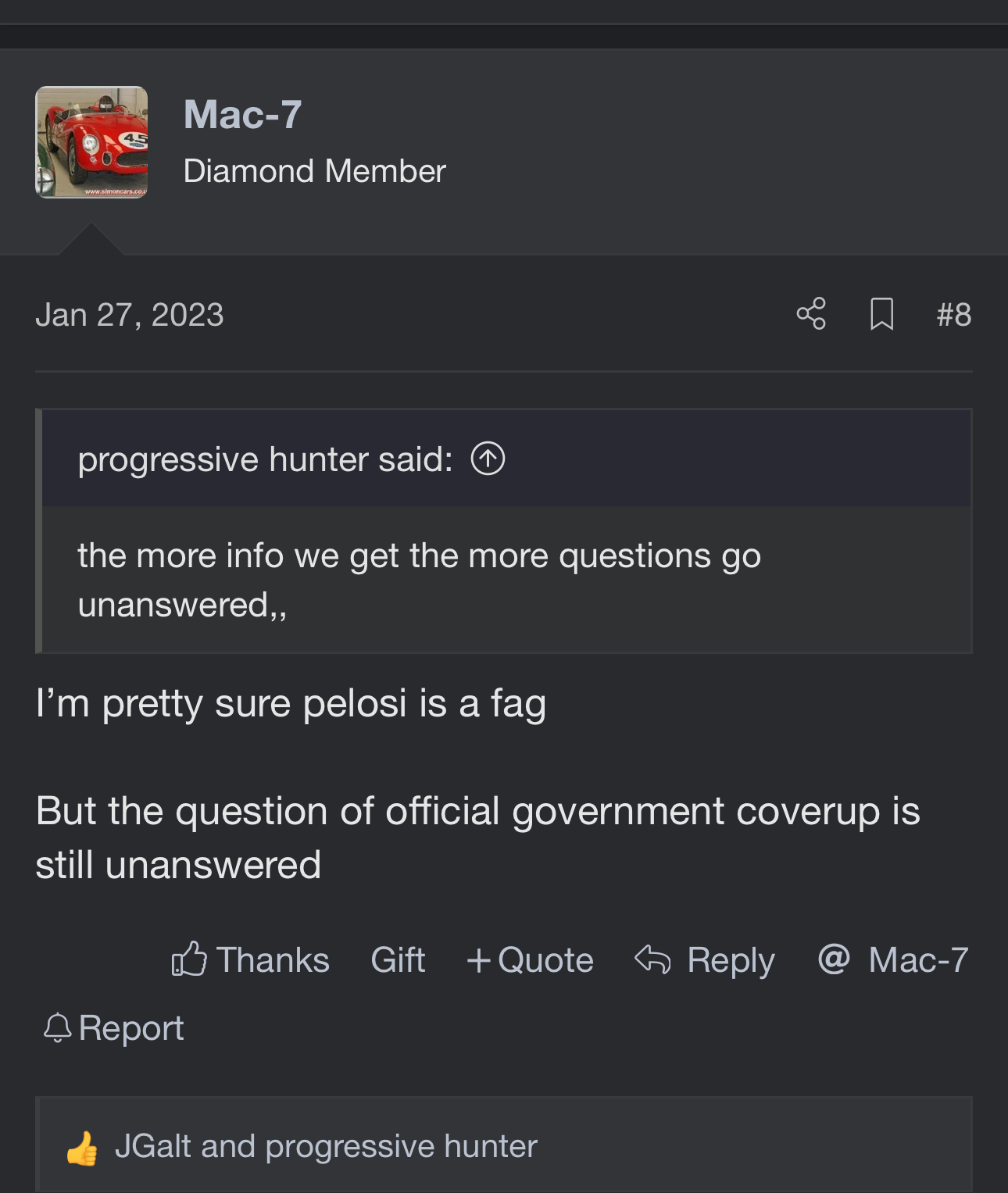Report the post using the bell icon
The height and width of the screenshot is (1193, 1008).
(57, 1028)
